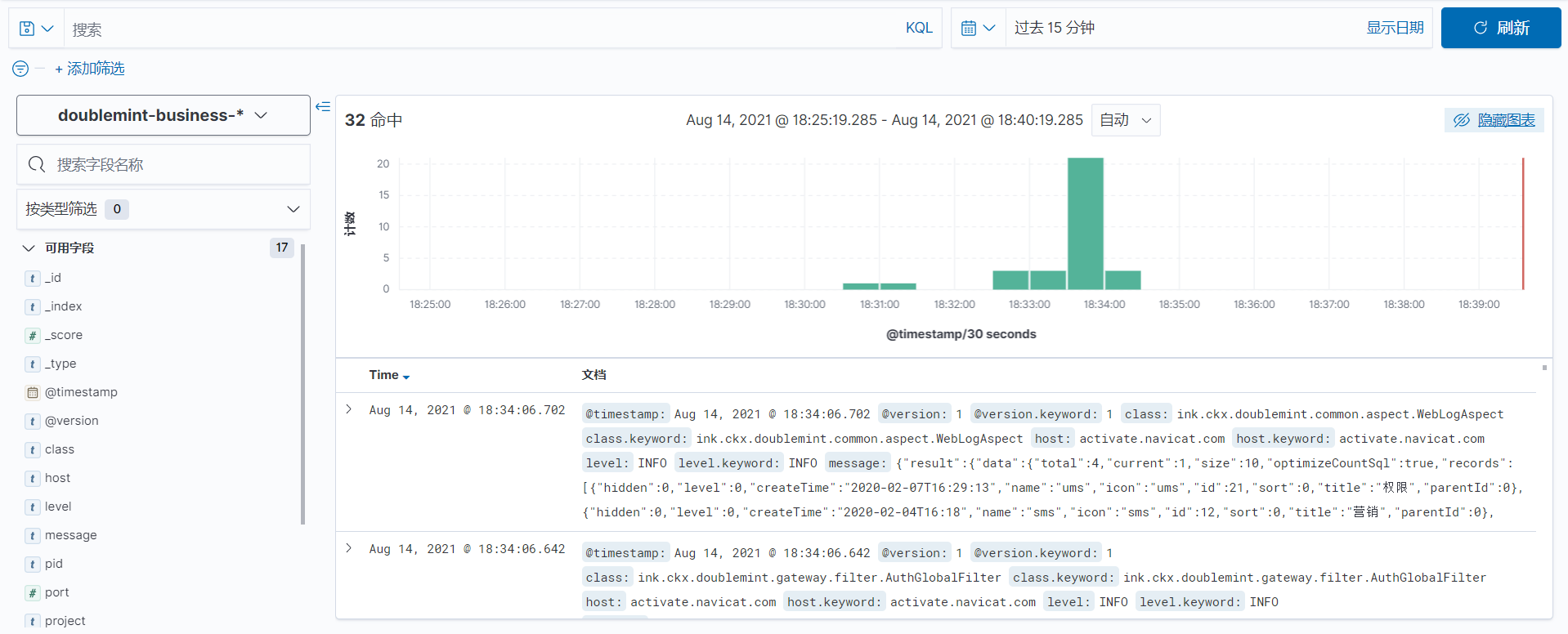The height and width of the screenshot is (634, 1568).
Task: Click the level field type icon
Action: [x=33, y=507]
